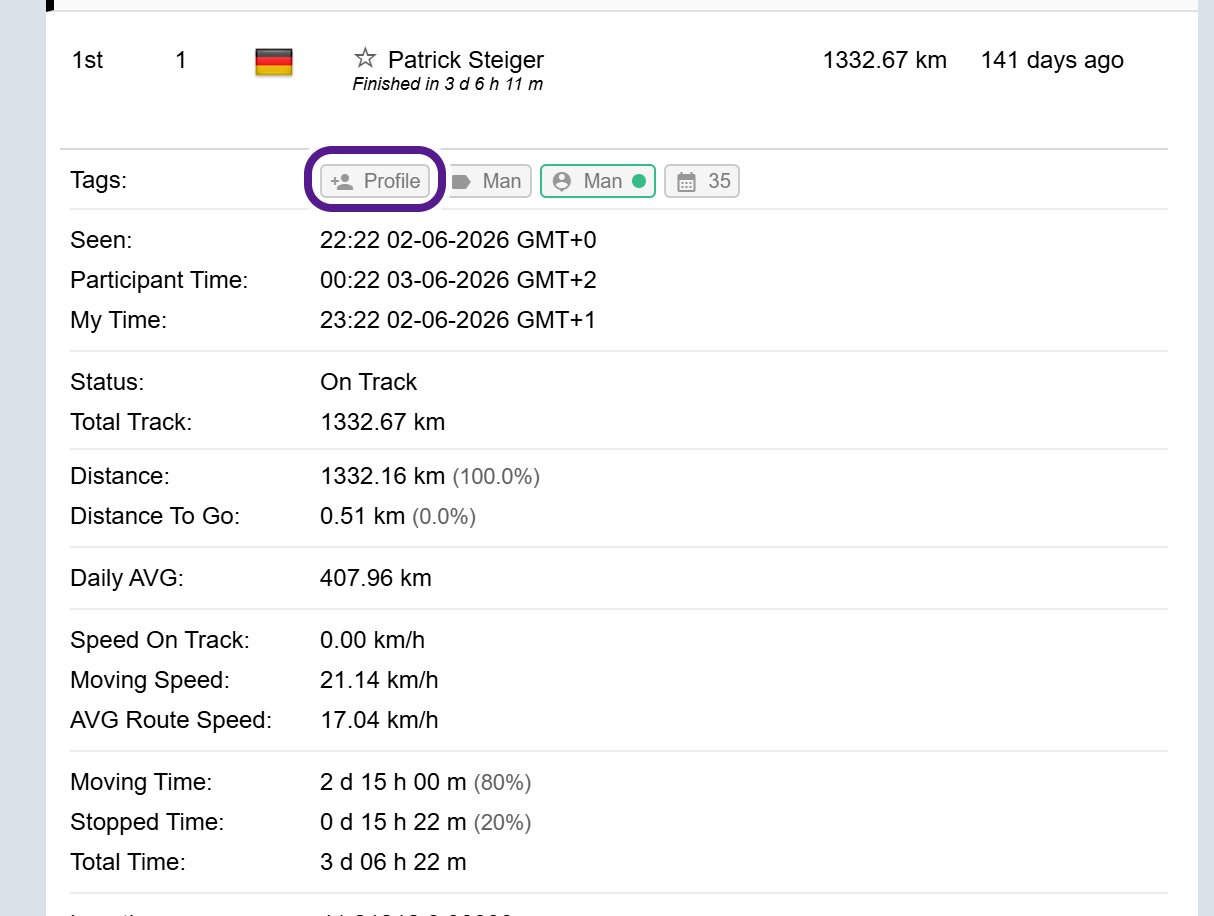Select Participant Time value 00:22 03-06-2026 GMT+2

[x=458, y=280]
